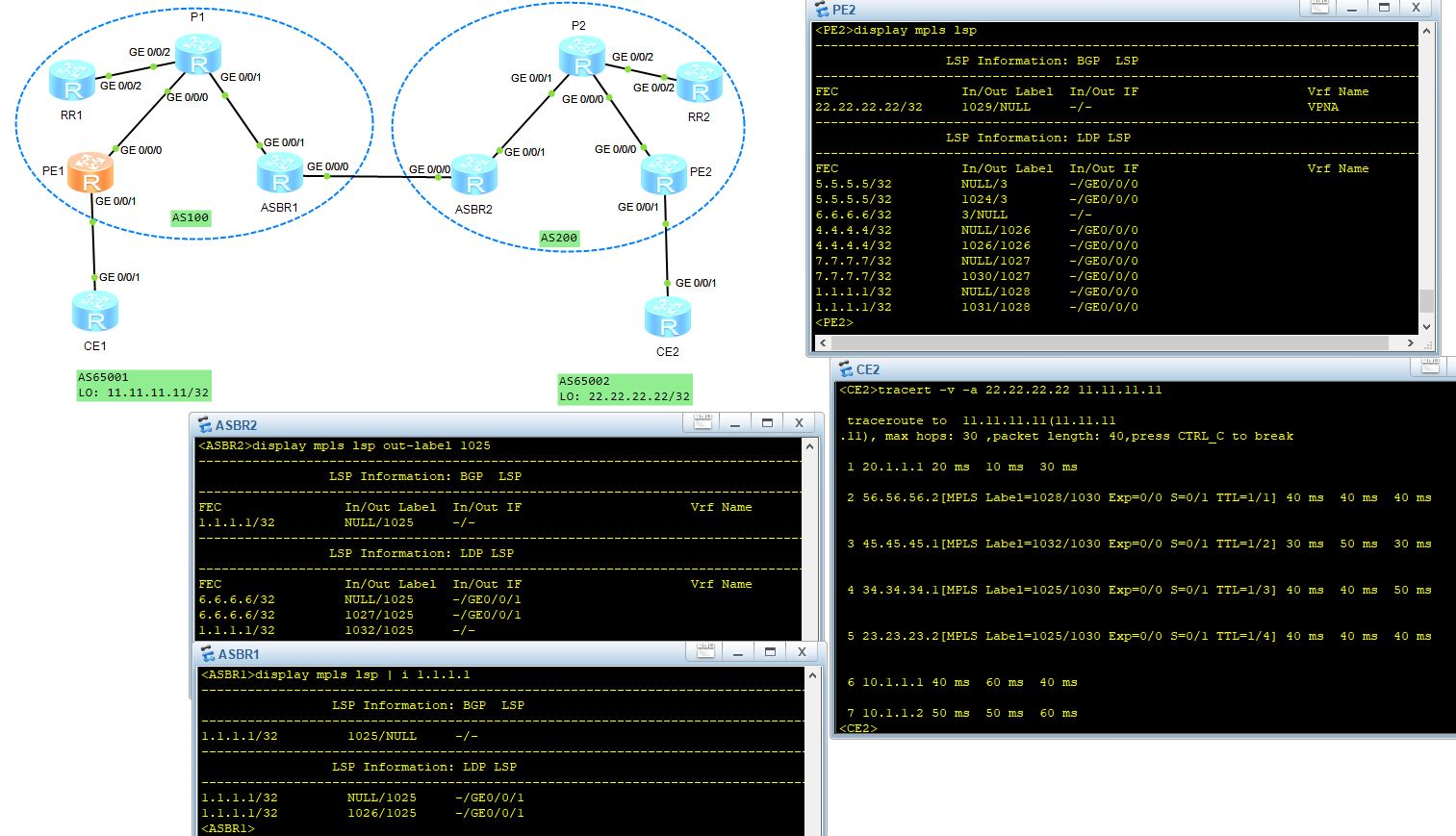Click PE1's GE 0/0/1 interface label
The image size is (1456, 836).
tap(115, 201)
